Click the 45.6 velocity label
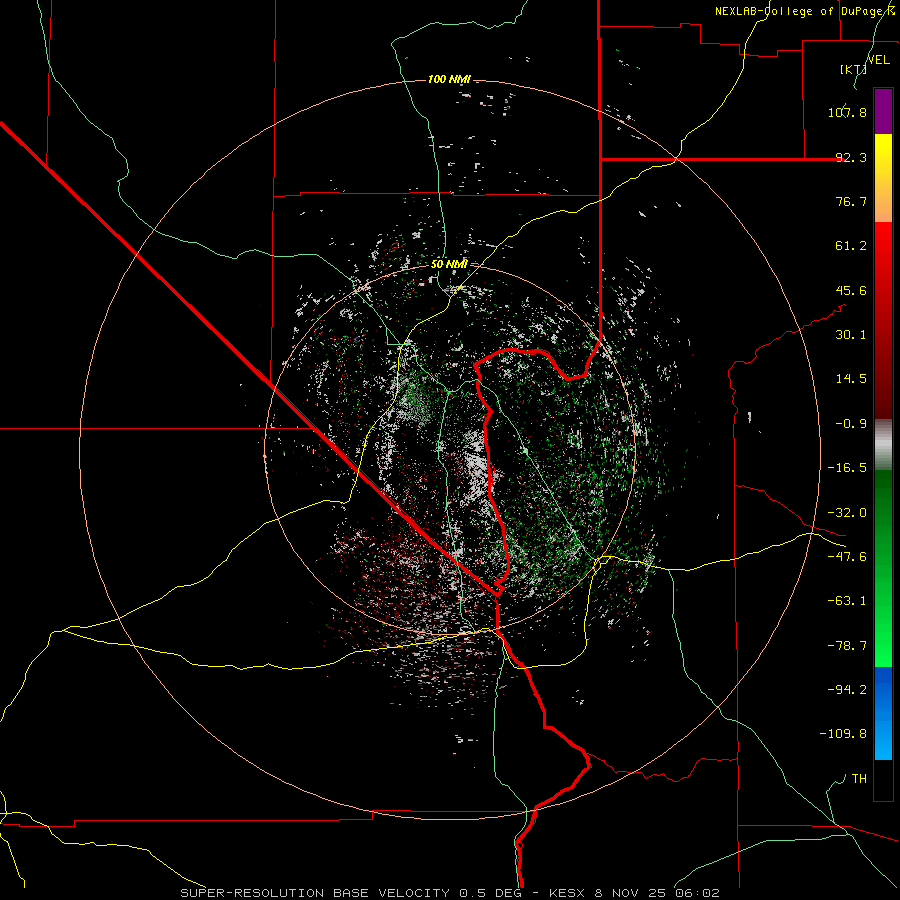 point(851,290)
